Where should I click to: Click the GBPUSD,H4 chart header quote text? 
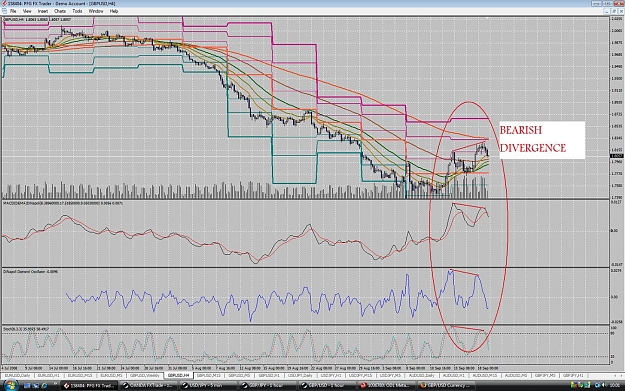pyautogui.click(x=37, y=19)
